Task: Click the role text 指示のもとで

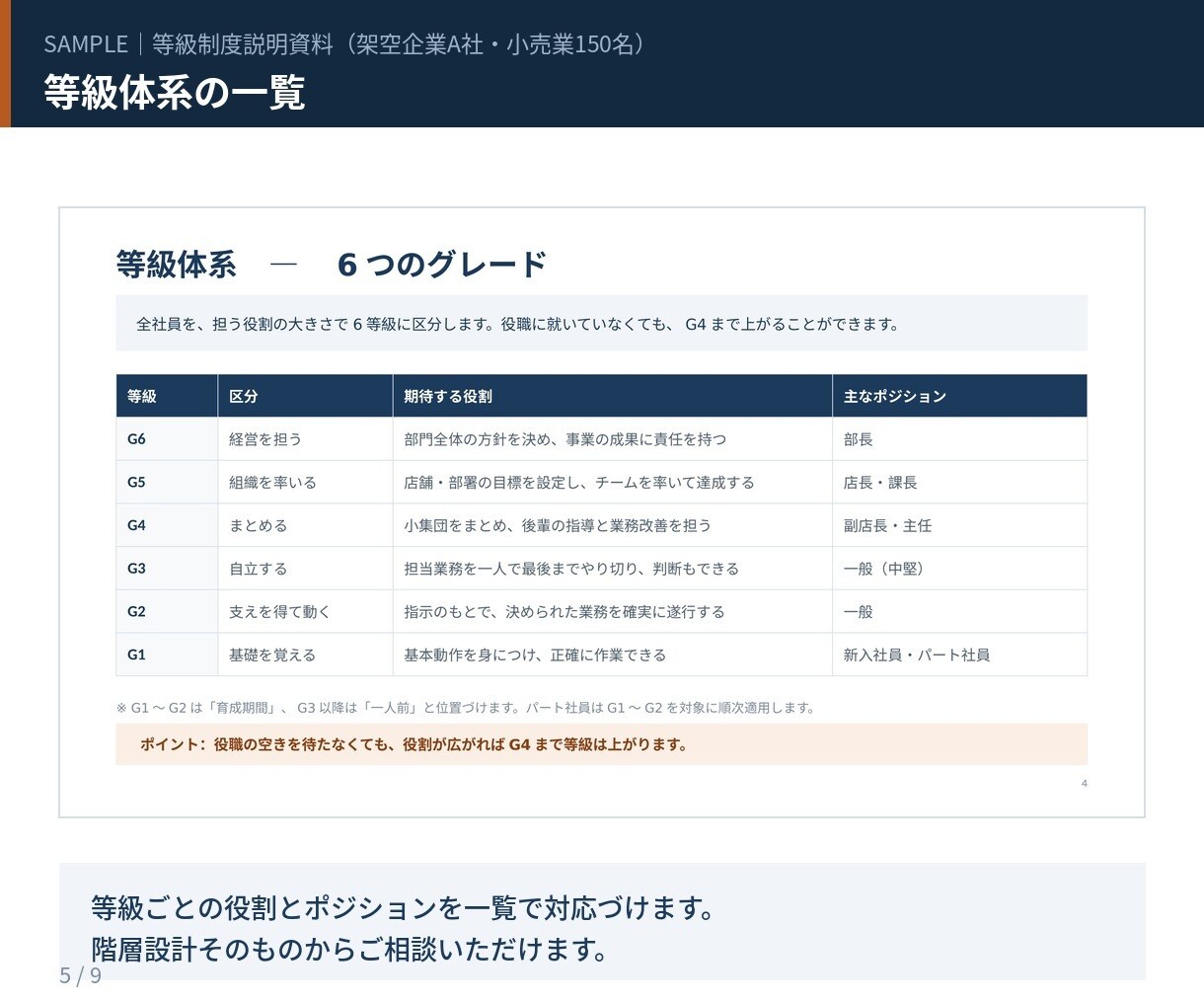Action: pos(564,611)
